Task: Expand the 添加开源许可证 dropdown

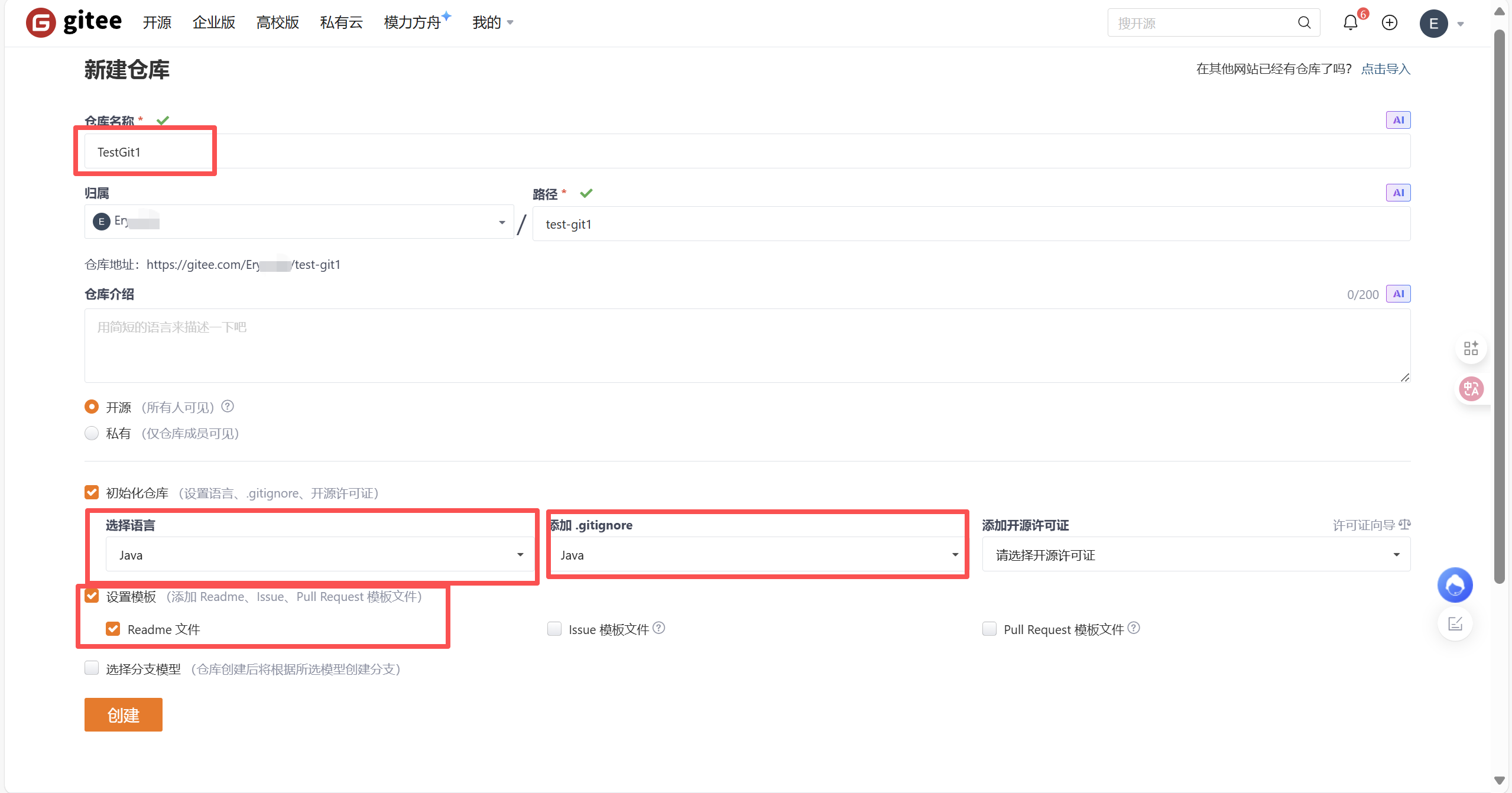Action: 1196,554
